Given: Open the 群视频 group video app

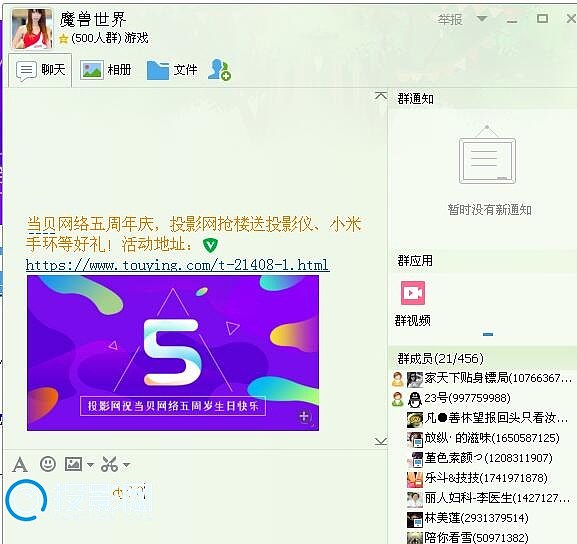Looking at the screenshot, I should coord(413,303).
